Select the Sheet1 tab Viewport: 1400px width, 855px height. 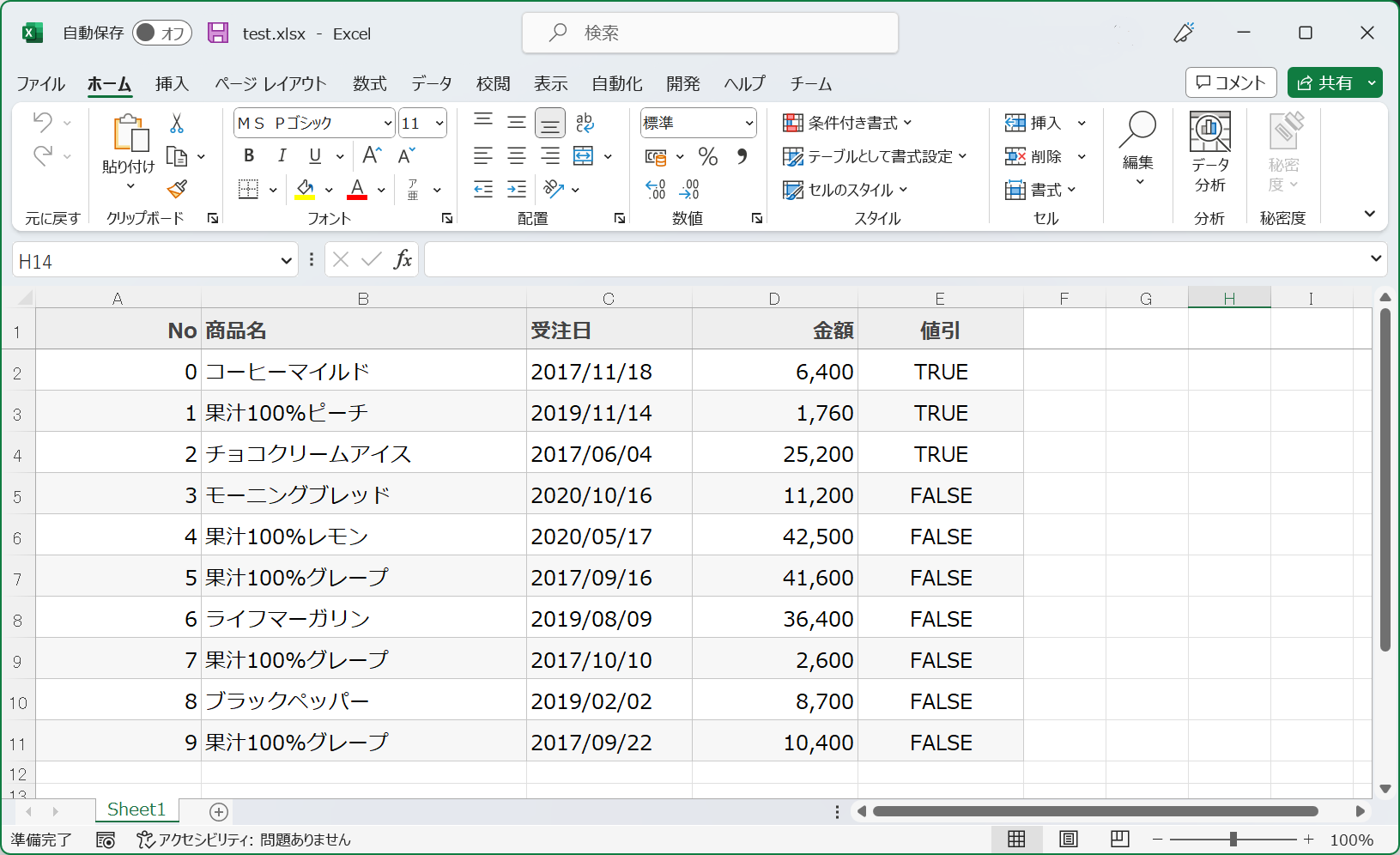point(136,810)
